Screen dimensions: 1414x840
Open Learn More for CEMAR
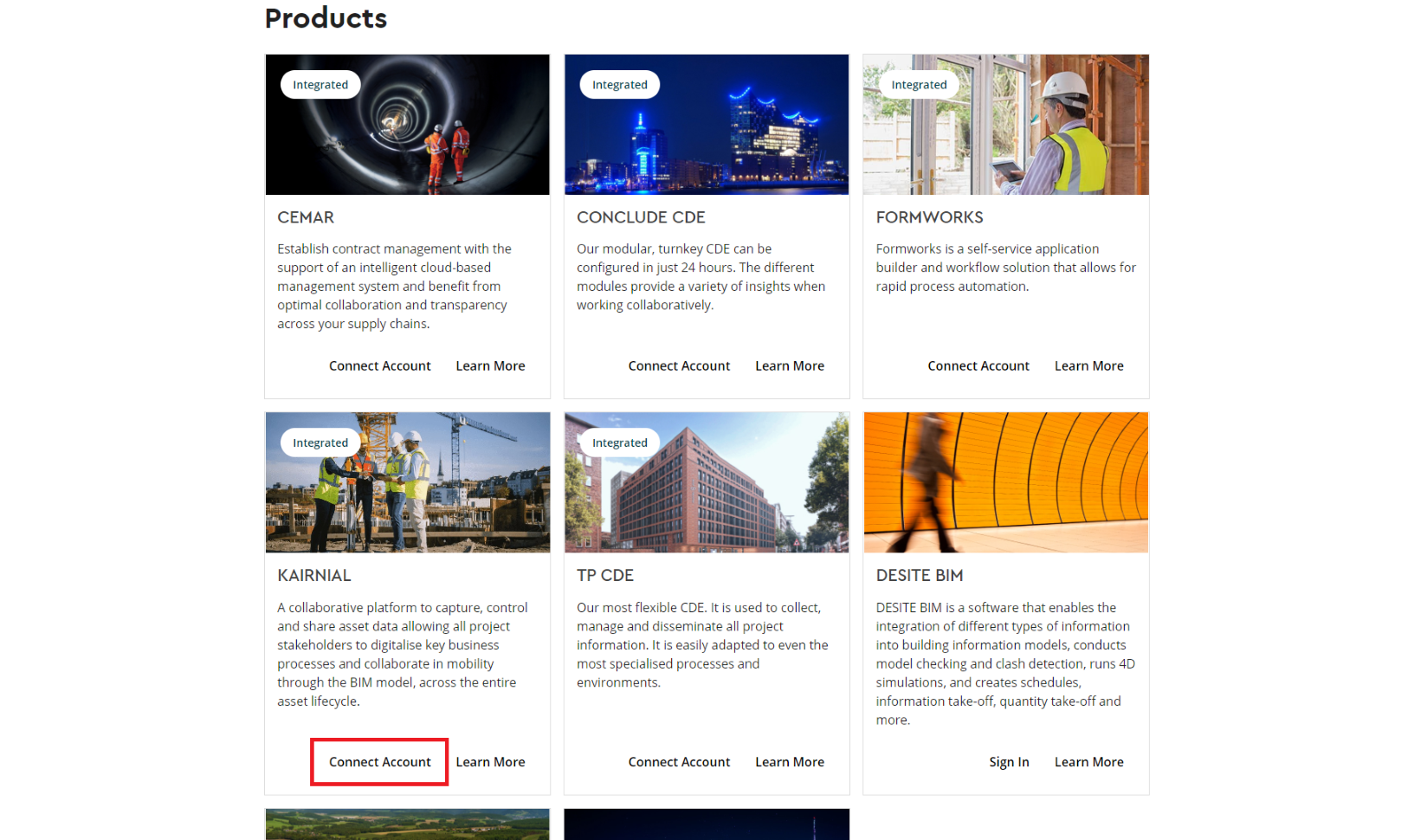[x=490, y=366]
